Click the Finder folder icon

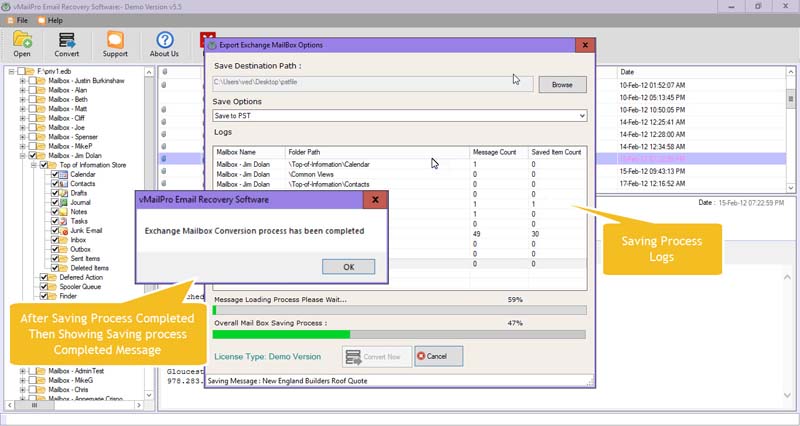pos(53,296)
